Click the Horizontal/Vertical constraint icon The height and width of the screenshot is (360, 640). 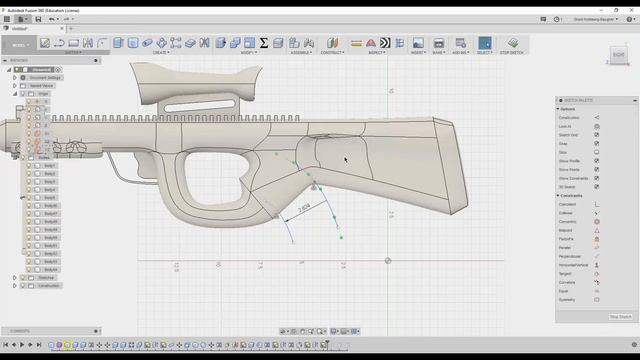point(596,265)
